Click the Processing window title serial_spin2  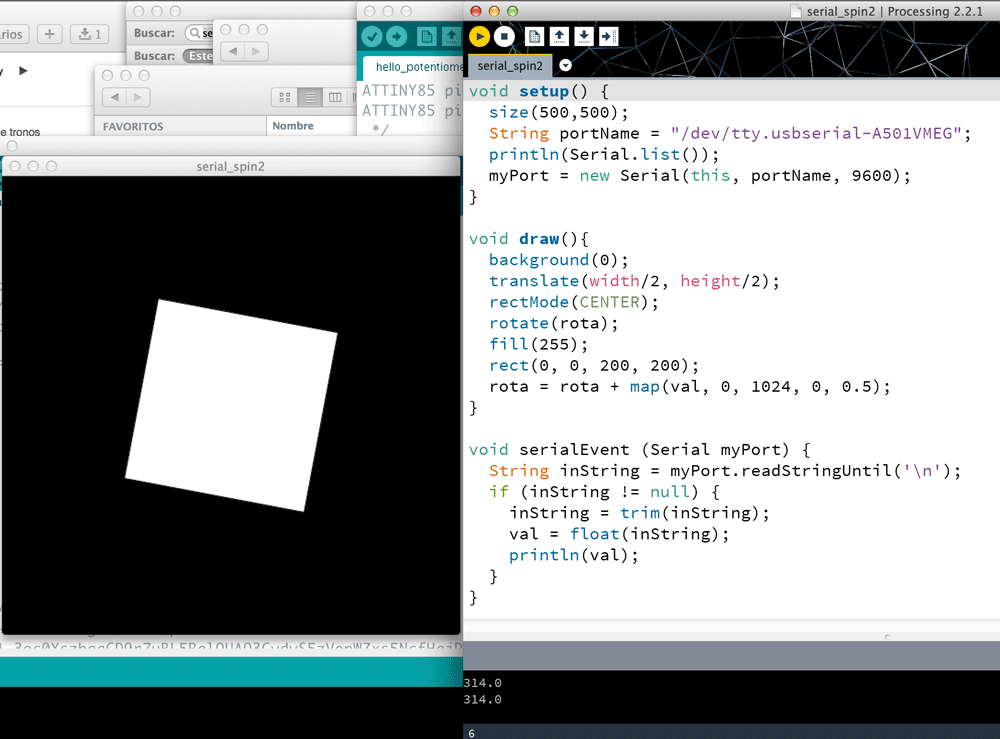coord(895,11)
